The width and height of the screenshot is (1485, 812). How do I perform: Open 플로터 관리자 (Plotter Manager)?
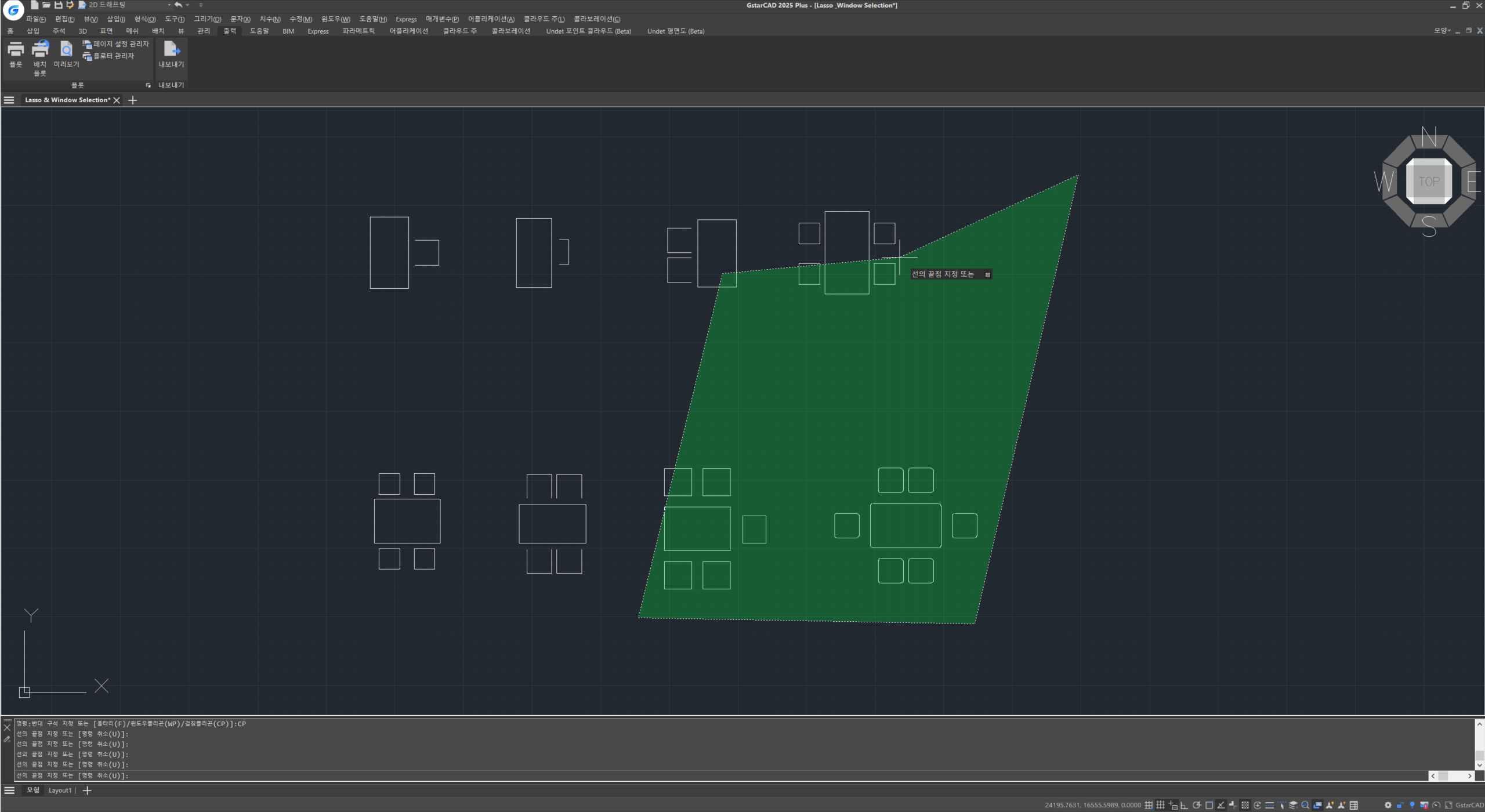(108, 56)
